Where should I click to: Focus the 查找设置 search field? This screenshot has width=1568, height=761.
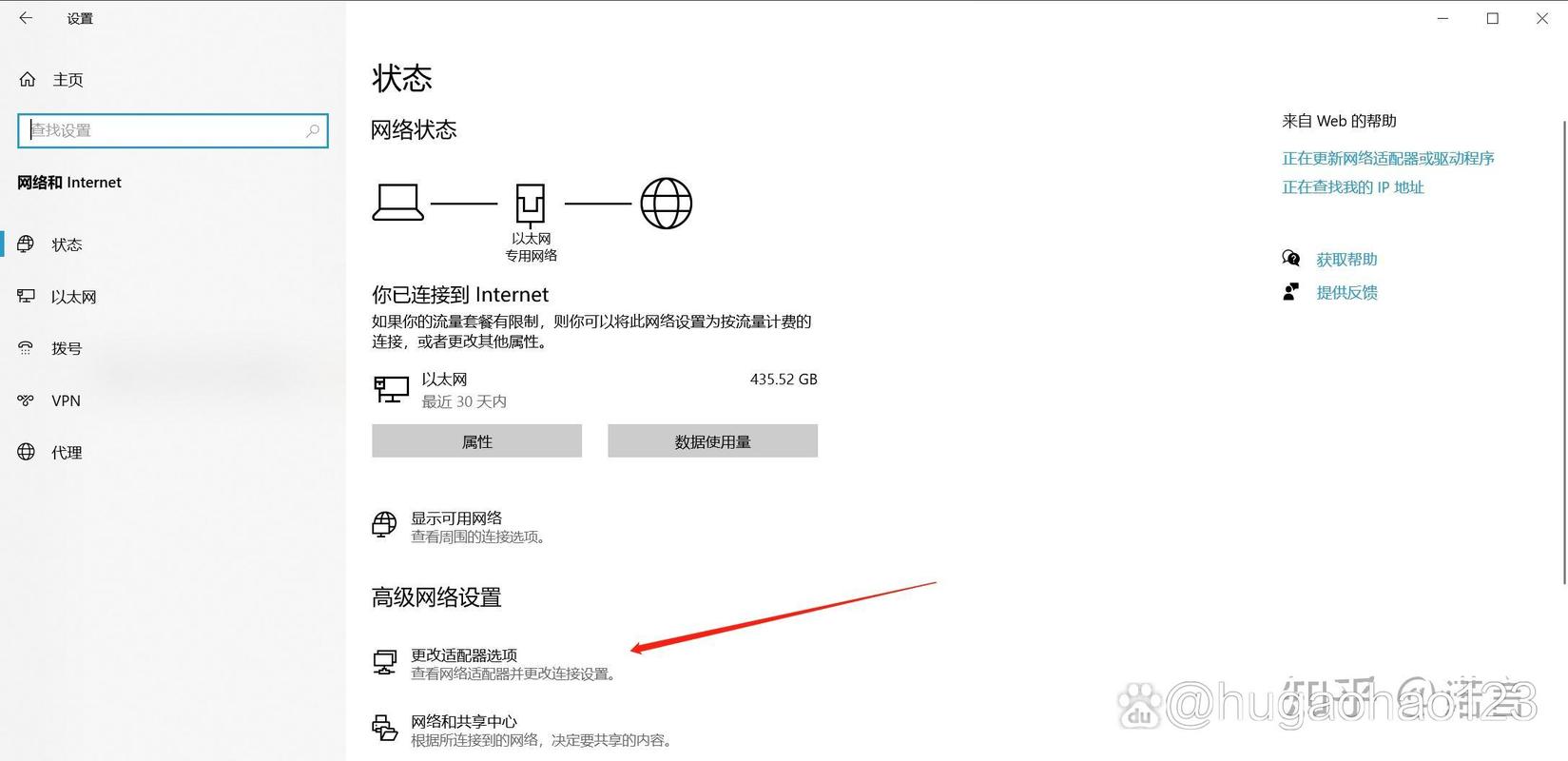pyautogui.click(x=173, y=130)
